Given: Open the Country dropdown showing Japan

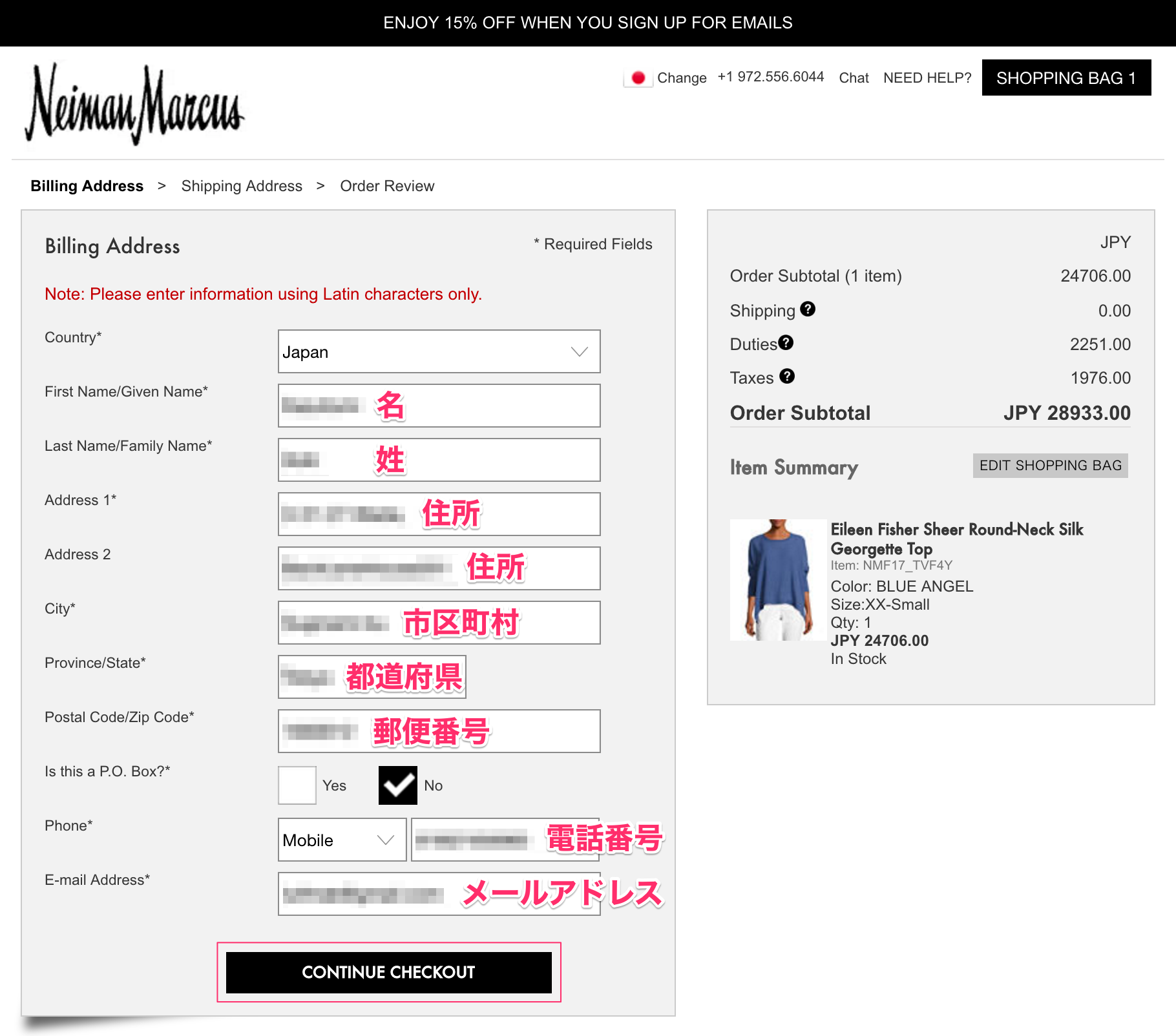Looking at the screenshot, I should 439,351.
